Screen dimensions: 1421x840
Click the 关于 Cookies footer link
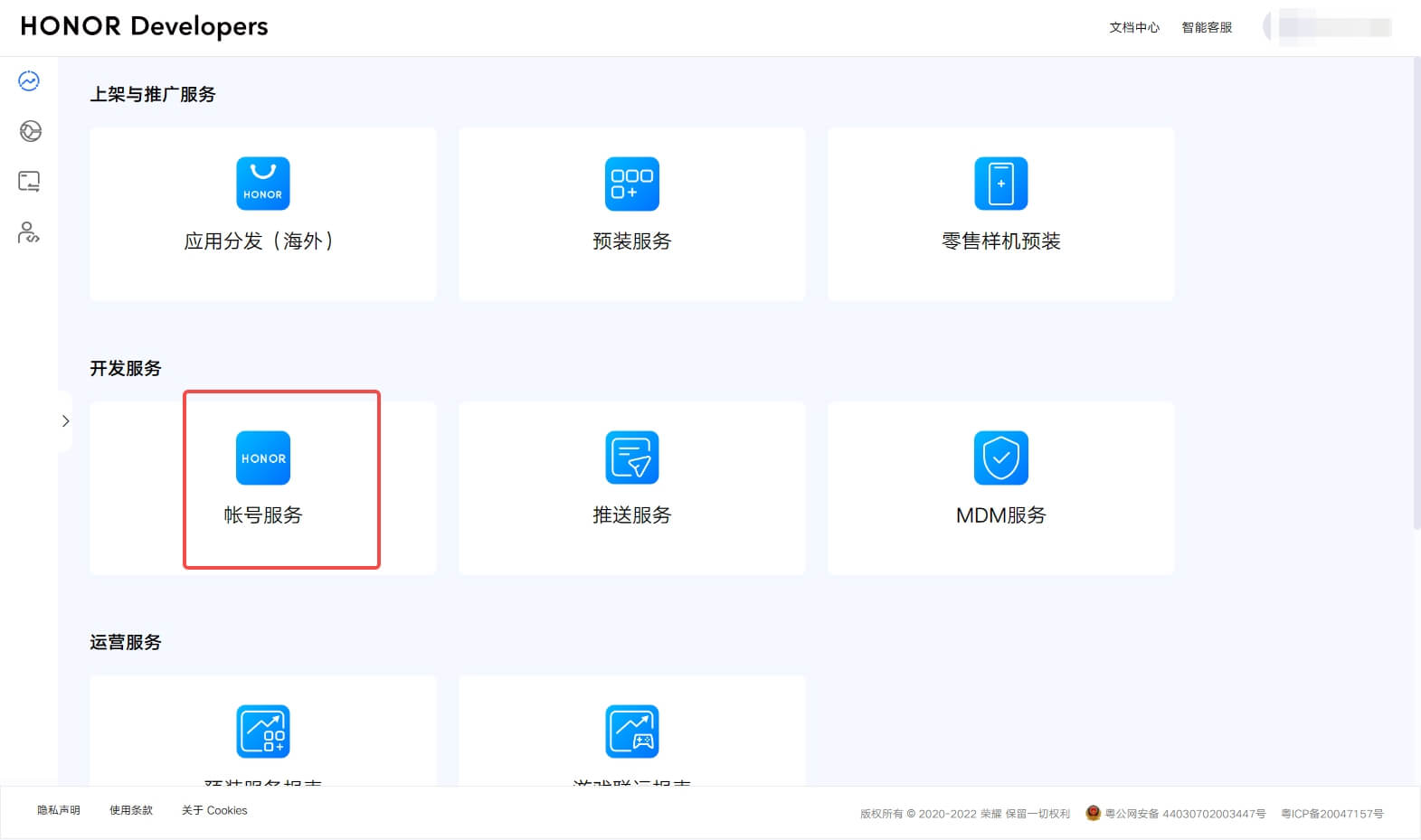tap(214, 811)
